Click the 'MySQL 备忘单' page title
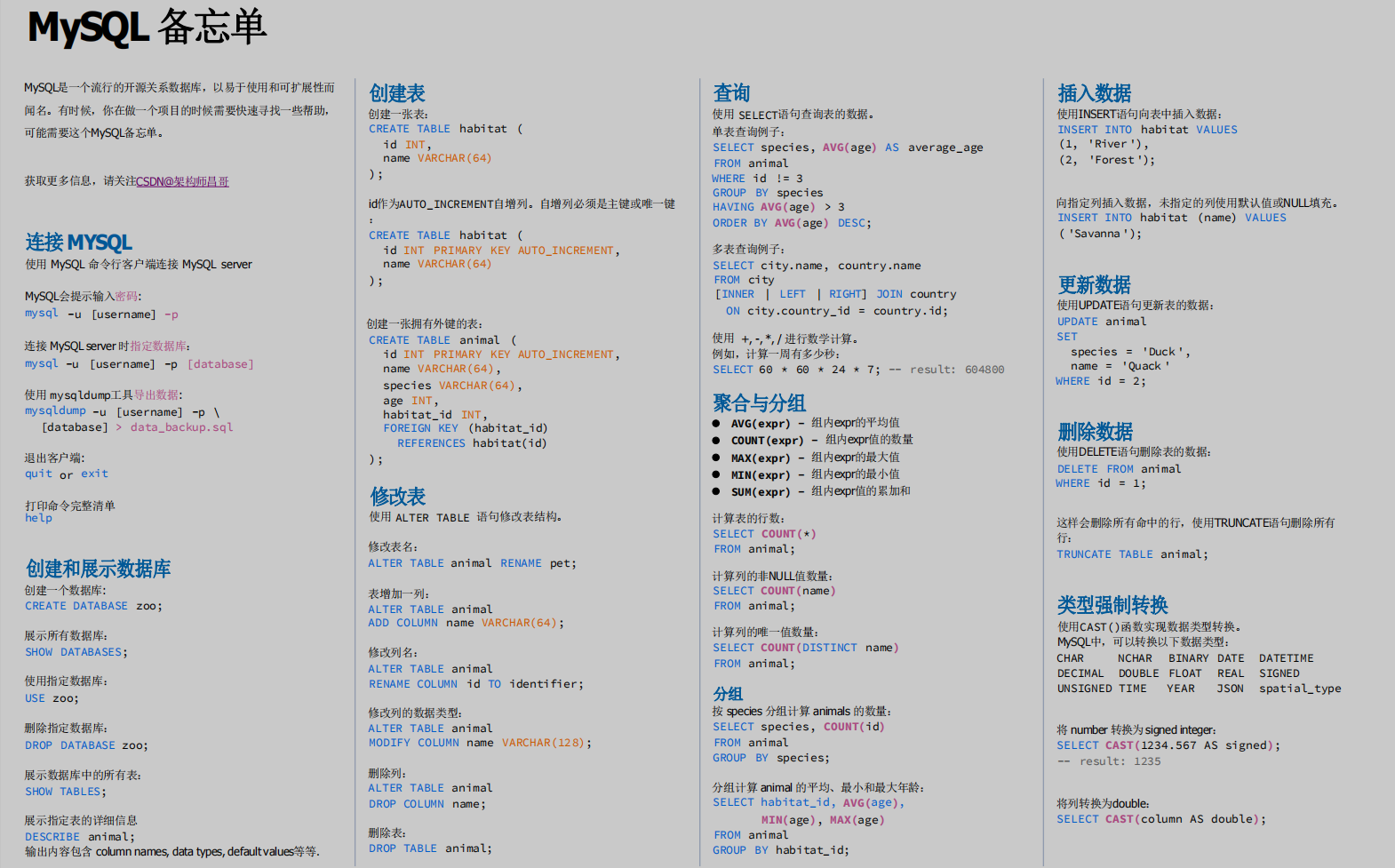The width and height of the screenshot is (1395, 868). [147, 28]
